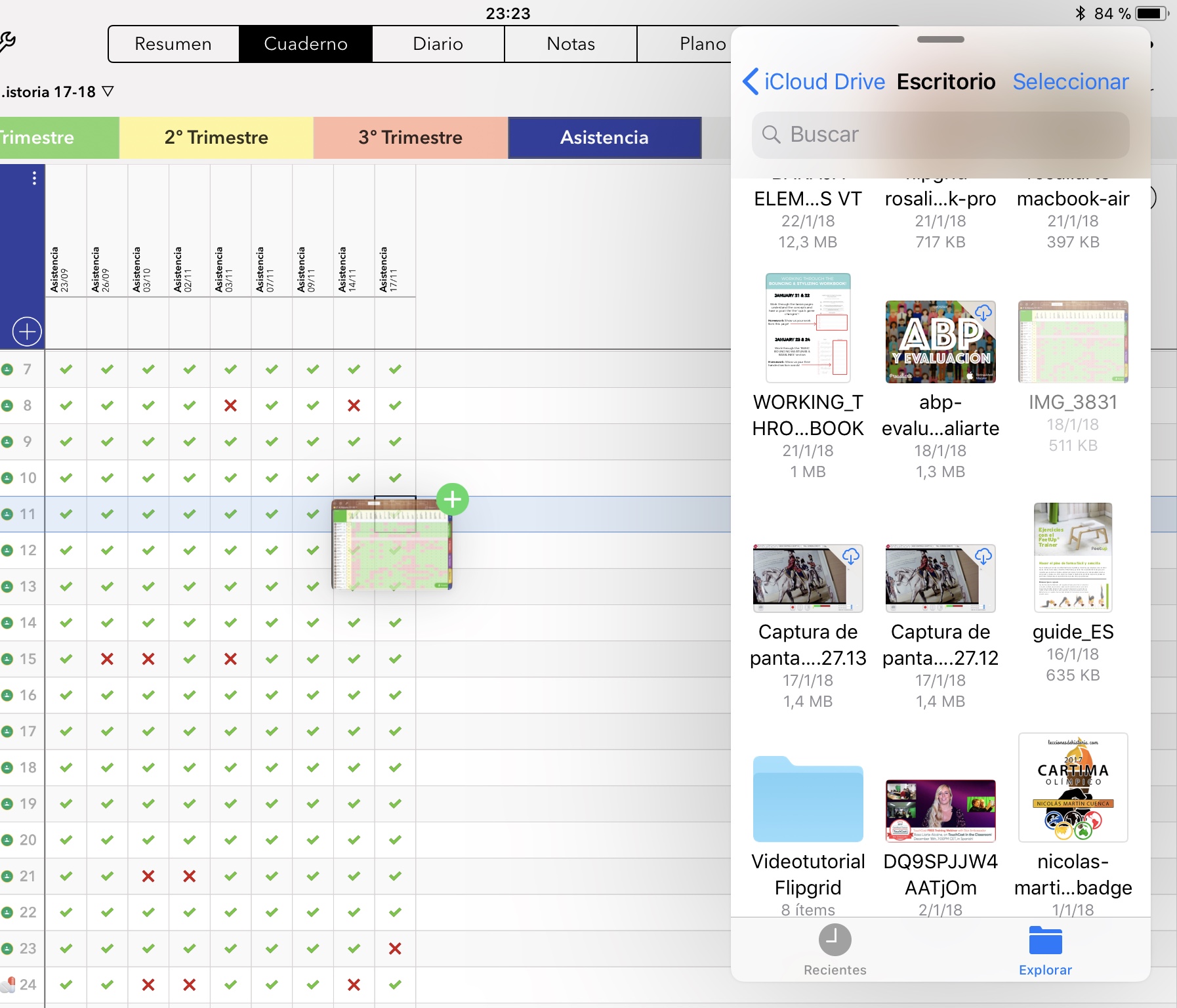Image resolution: width=1177 pixels, height=1008 pixels.
Task: Select the Explorar folder icon
Action: coord(1045,940)
